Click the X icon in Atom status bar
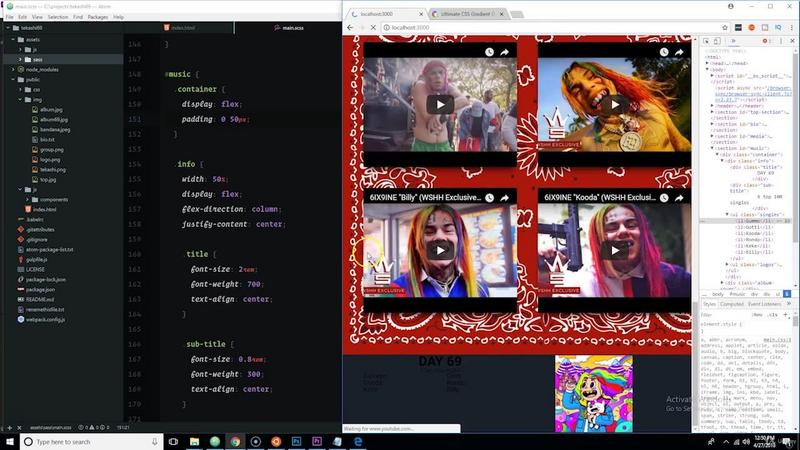This screenshot has height=450, width=800. pos(19,428)
